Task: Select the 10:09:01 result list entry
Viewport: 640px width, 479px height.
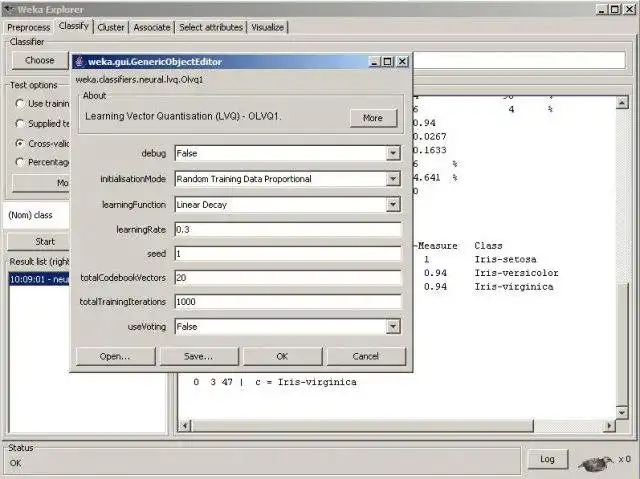Action: [39, 279]
